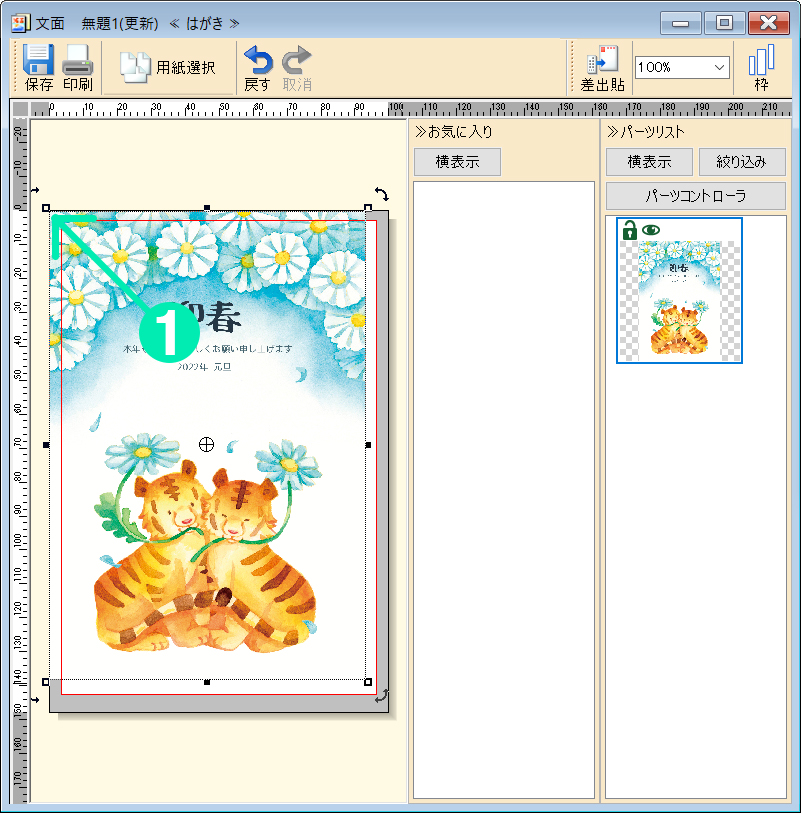Image resolution: width=801 pixels, height=813 pixels.
Task: Open the パーツコントローラ button
Action: coord(695,195)
